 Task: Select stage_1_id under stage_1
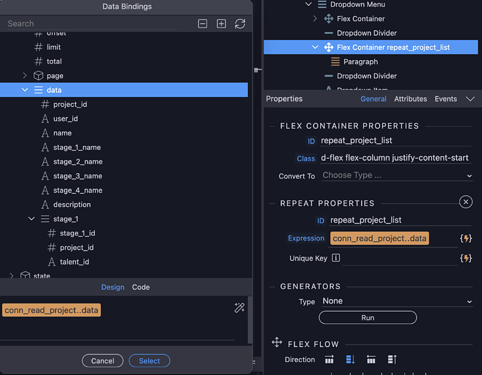[77, 233]
